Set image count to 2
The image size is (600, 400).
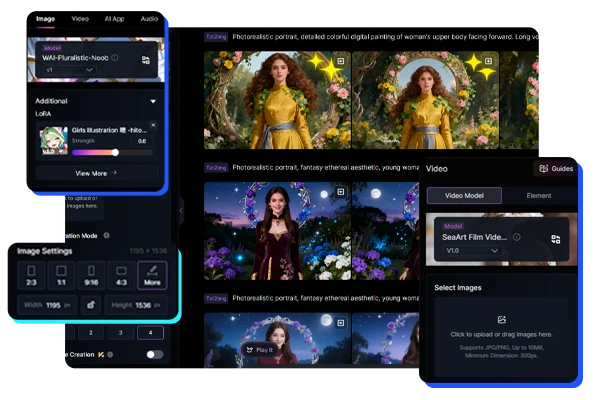[91, 333]
